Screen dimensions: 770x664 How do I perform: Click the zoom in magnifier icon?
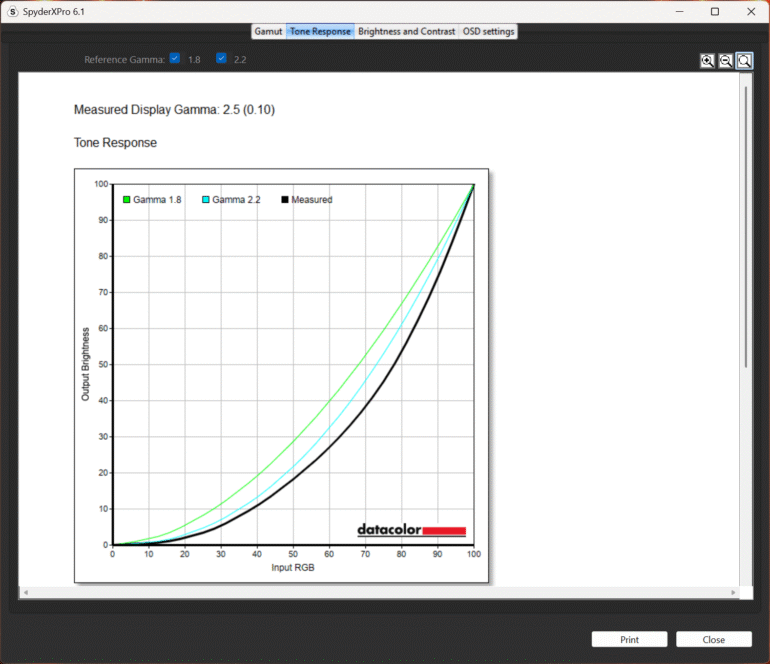(x=708, y=61)
